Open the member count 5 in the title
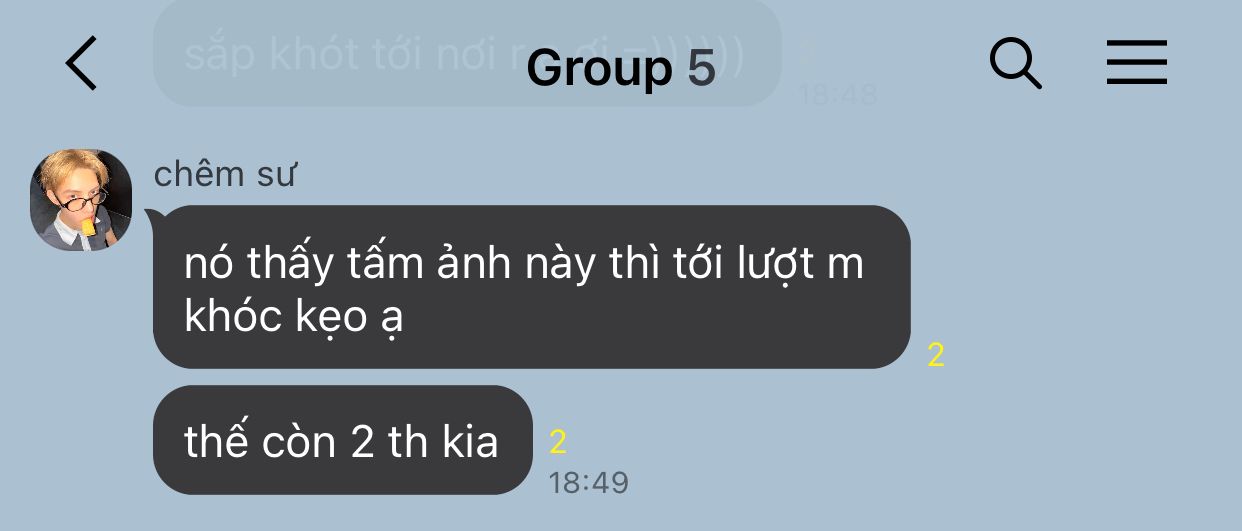The width and height of the screenshot is (1242, 531). 702,68
